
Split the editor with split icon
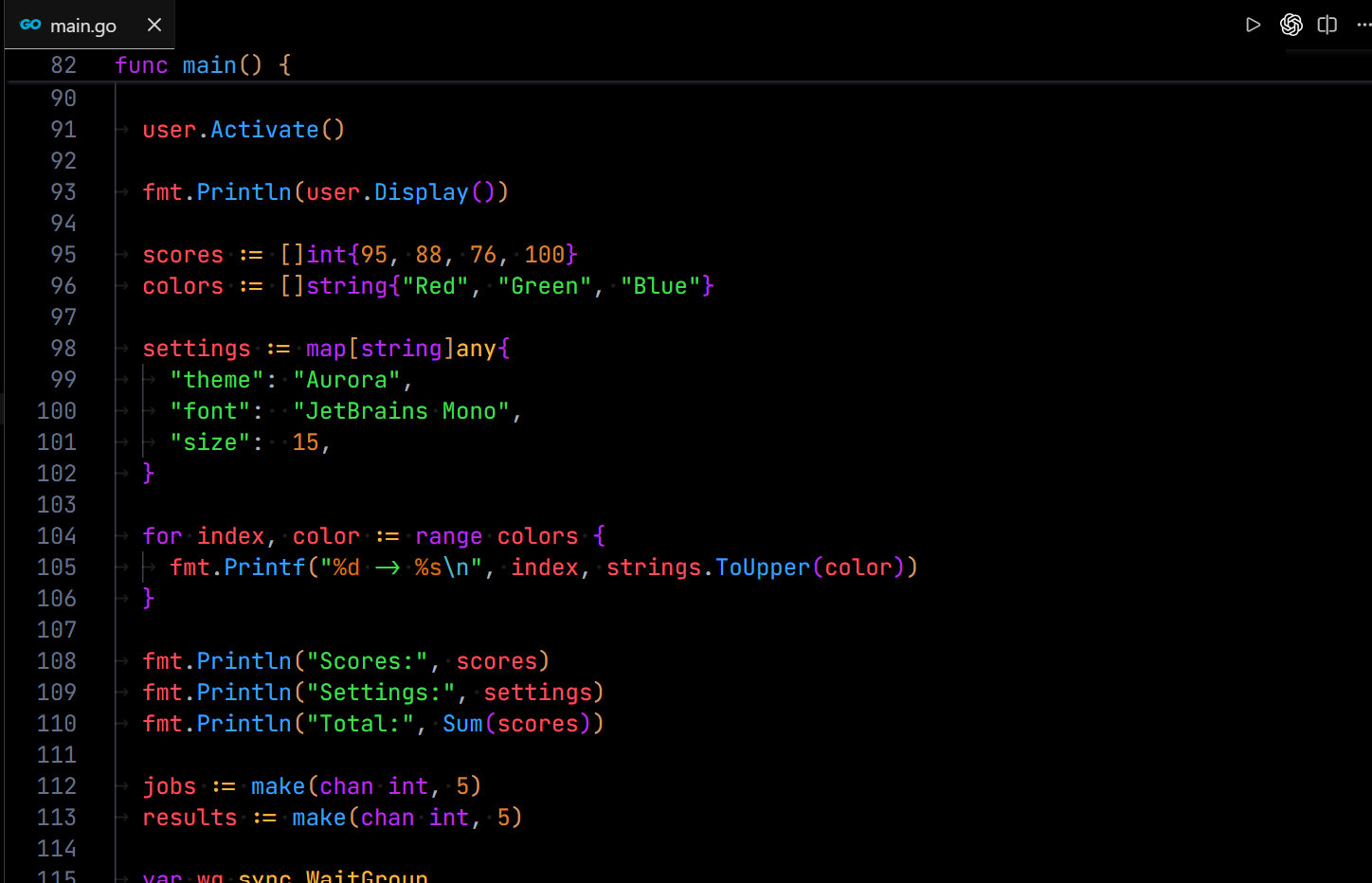click(1327, 25)
